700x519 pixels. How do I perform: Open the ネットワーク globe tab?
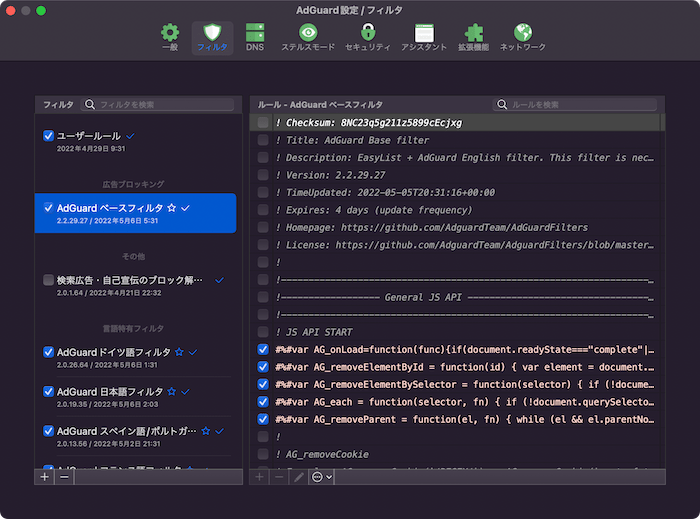523,37
